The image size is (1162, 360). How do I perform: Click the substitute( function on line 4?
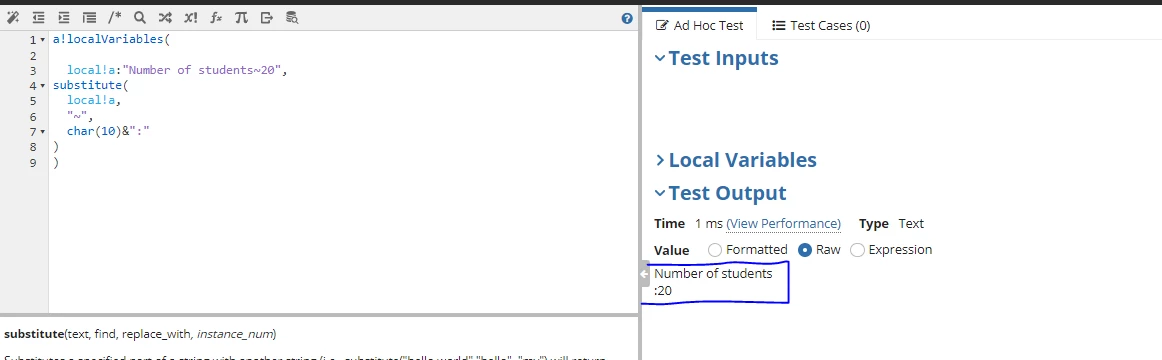click(89, 86)
